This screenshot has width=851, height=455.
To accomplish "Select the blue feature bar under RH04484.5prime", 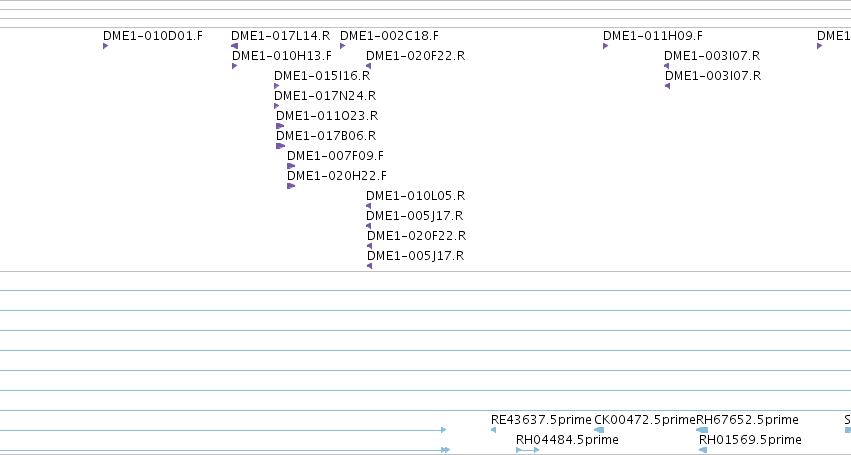I will tap(528, 450).
